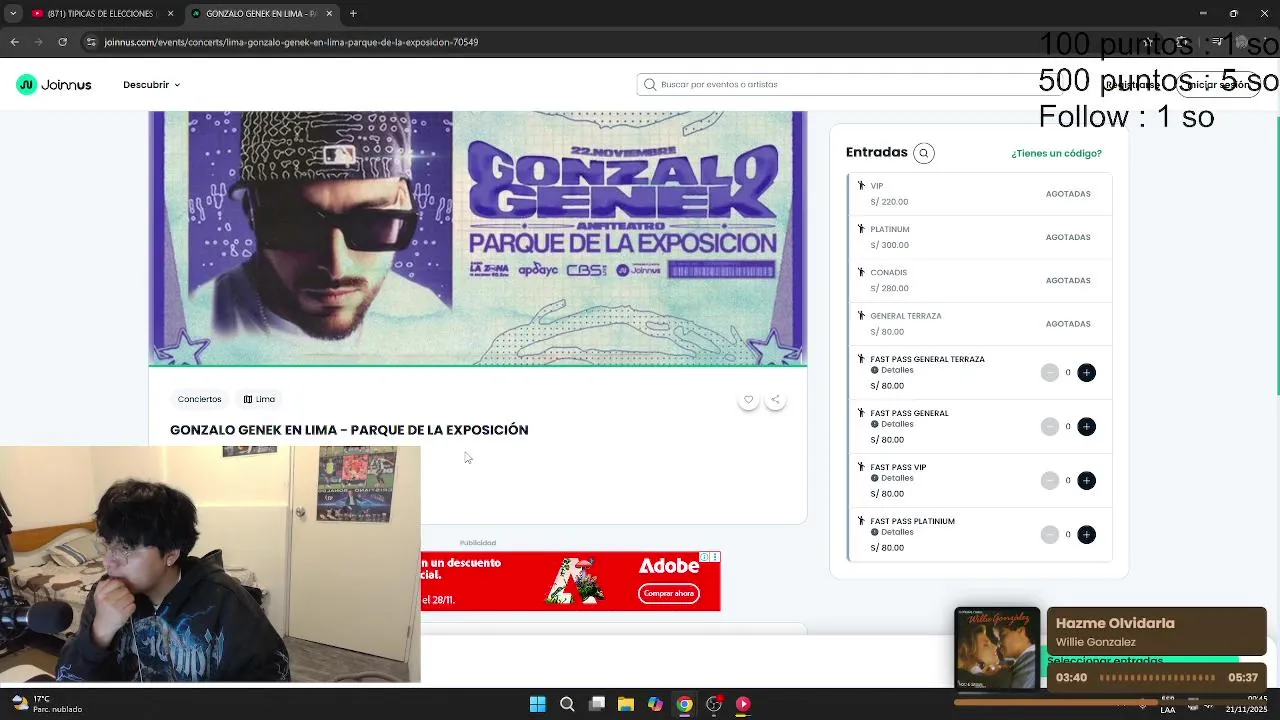Image resolution: width=1280 pixels, height=720 pixels.
Task: Open the Descubrir dropdown menu
Action: click(151, 85)
